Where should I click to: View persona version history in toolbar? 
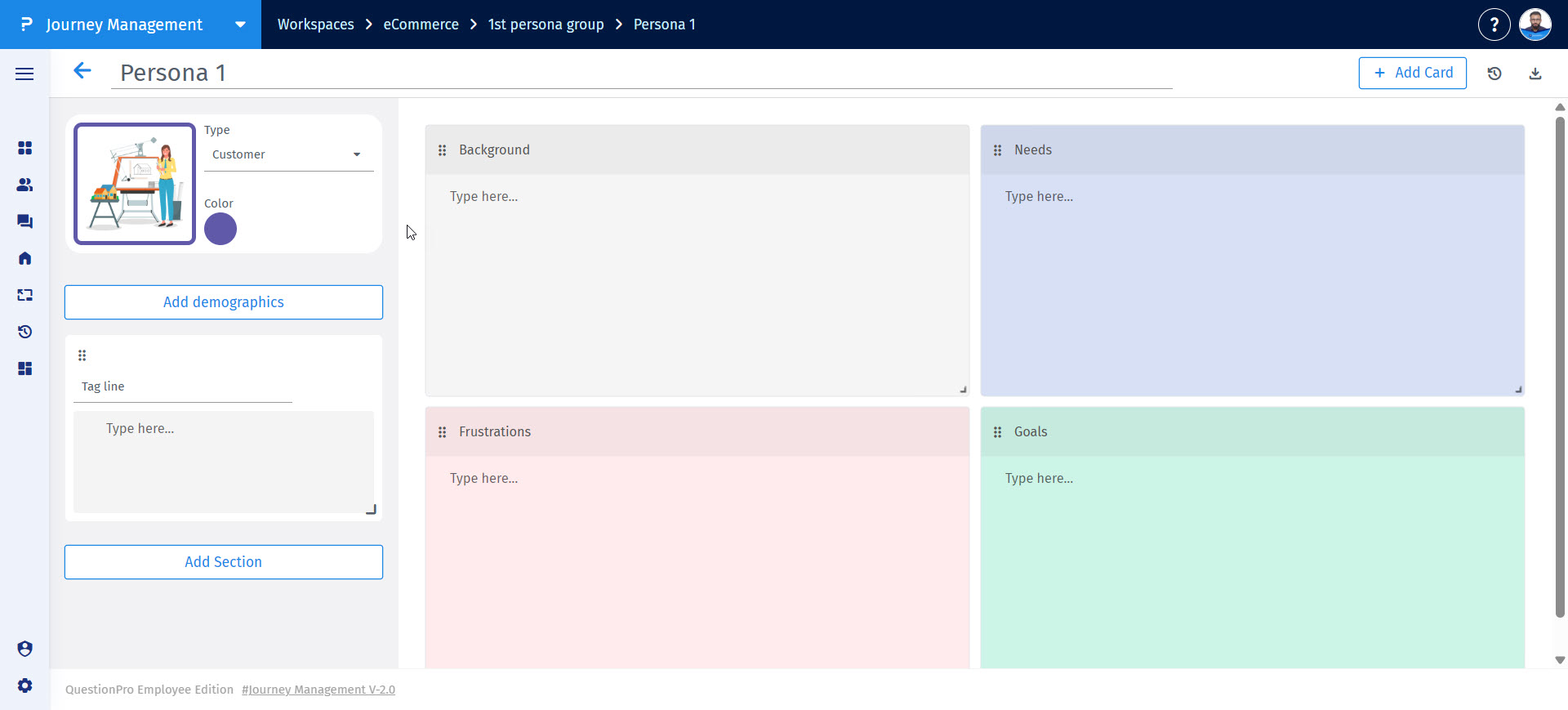tap(1494, 74)
